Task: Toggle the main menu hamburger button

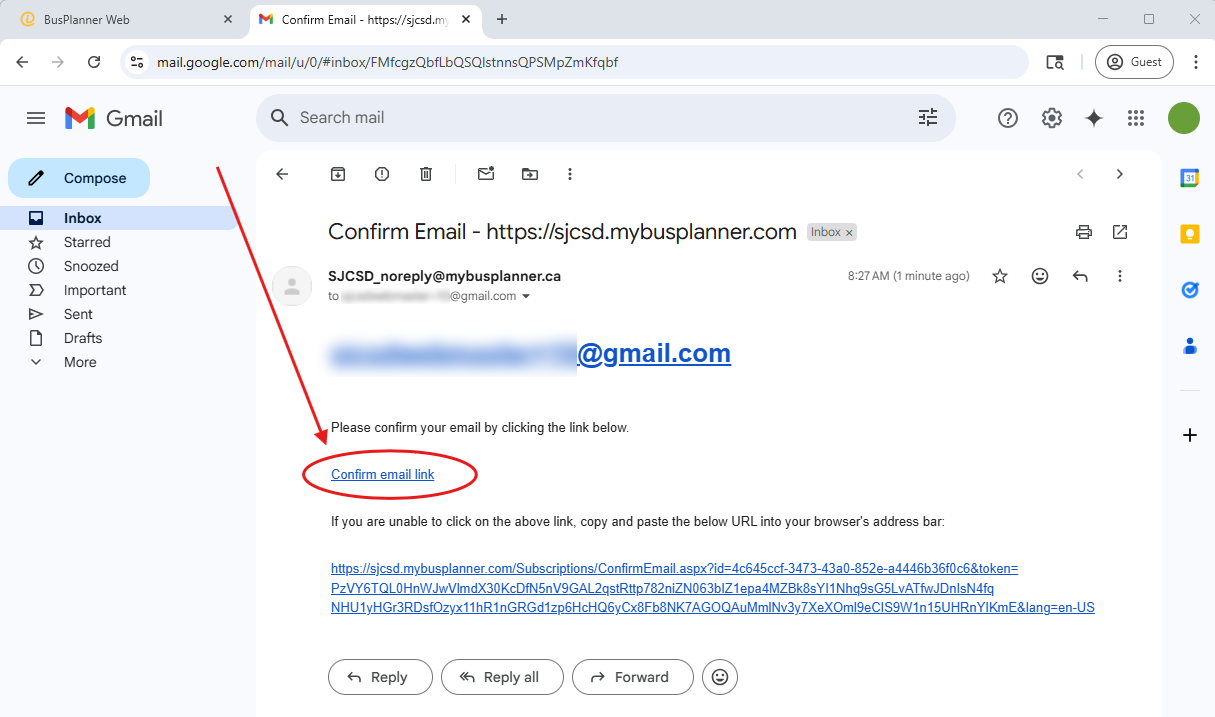Action: click(x=36, y=118)
